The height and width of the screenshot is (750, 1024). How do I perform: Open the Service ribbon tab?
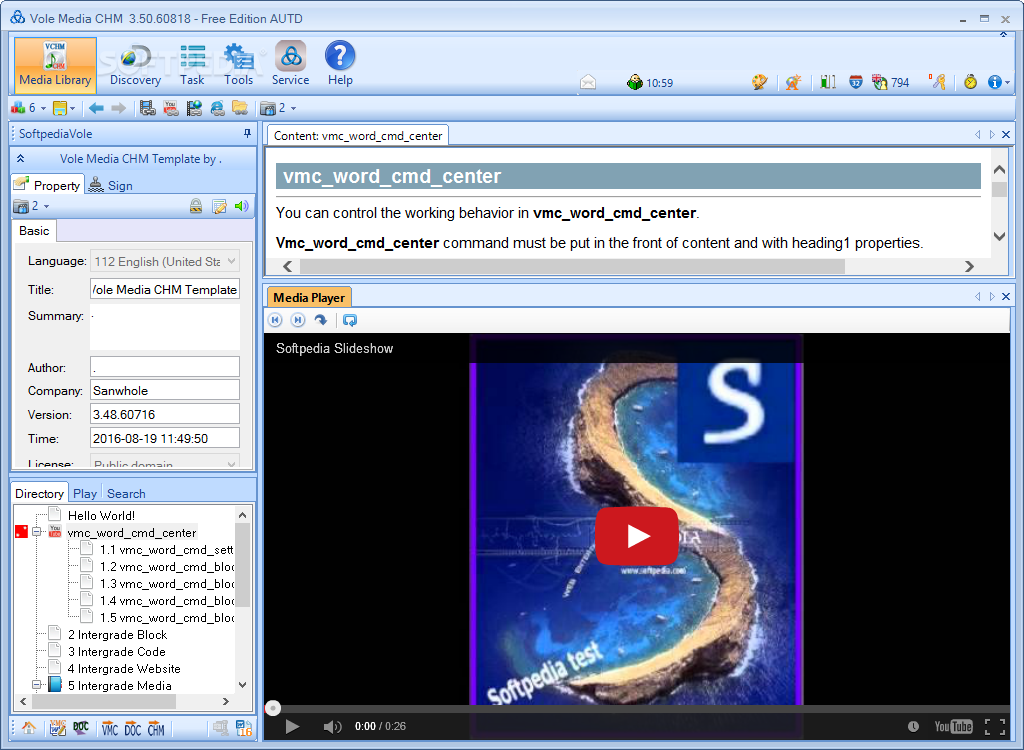tap(291, 65)
